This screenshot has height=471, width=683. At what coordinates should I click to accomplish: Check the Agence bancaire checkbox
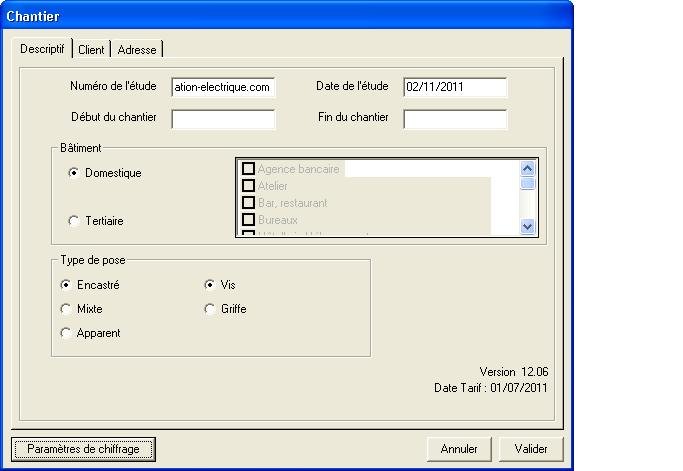(248, 169)
